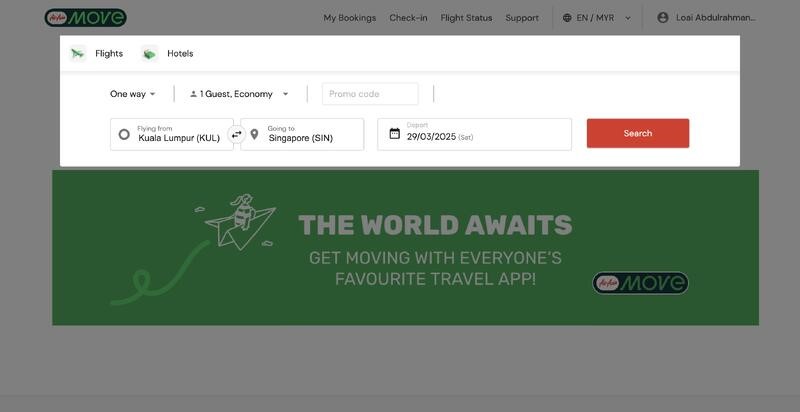Click the paper plane illustration in banner
The height and width of the screenshot is (412, 800).
[x=240, y=222]
